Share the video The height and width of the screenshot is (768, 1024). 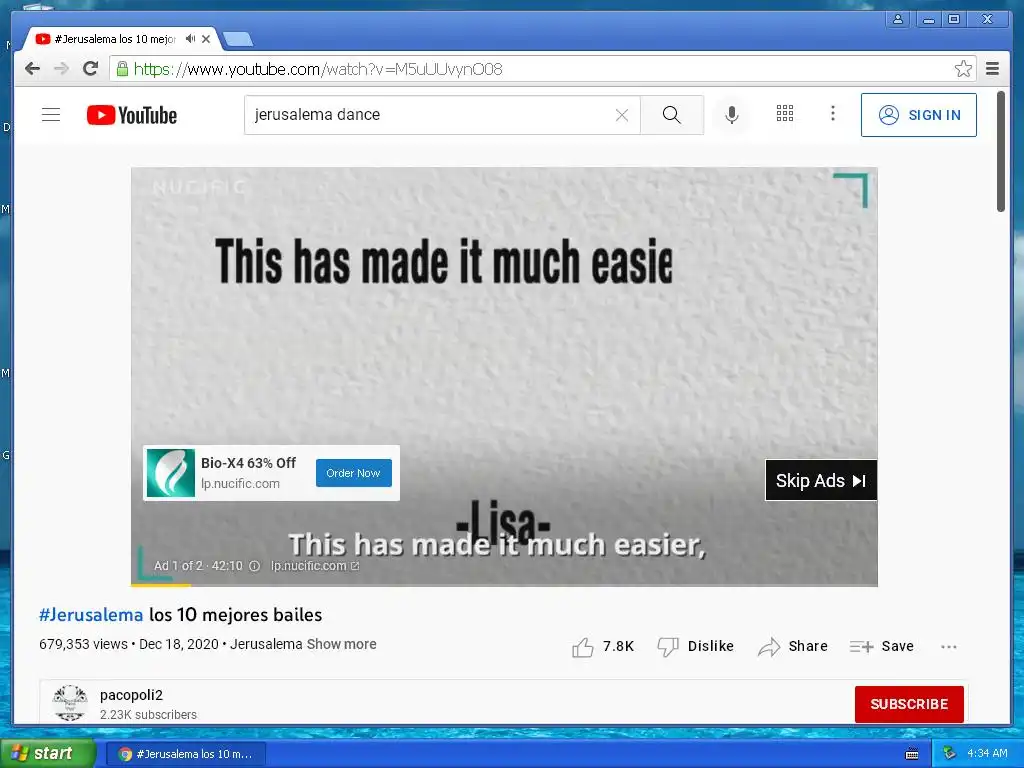point(792,646)
